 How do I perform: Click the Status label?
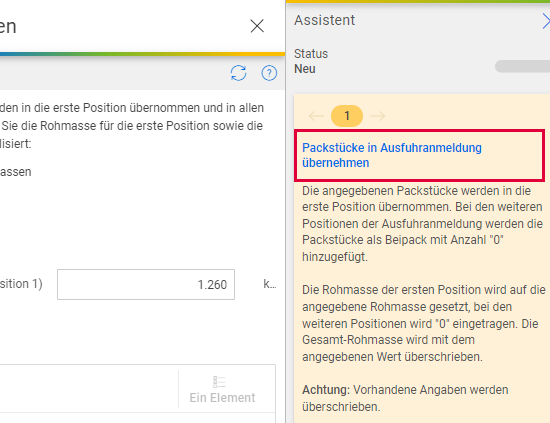[x=311, y=54]
